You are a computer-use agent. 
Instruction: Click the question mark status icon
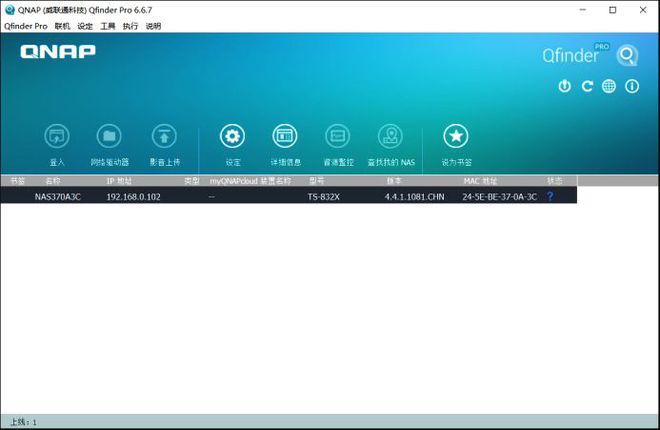tap(550, 196)
